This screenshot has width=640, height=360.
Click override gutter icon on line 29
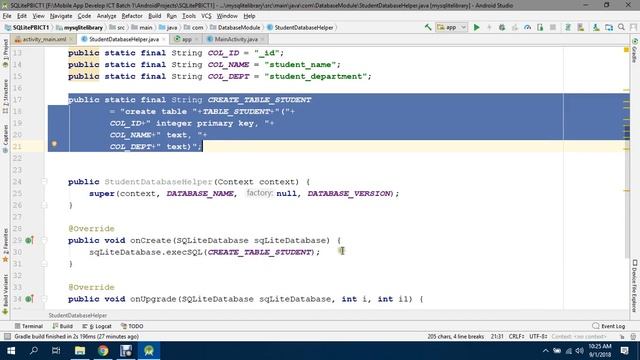click(29, 240)
